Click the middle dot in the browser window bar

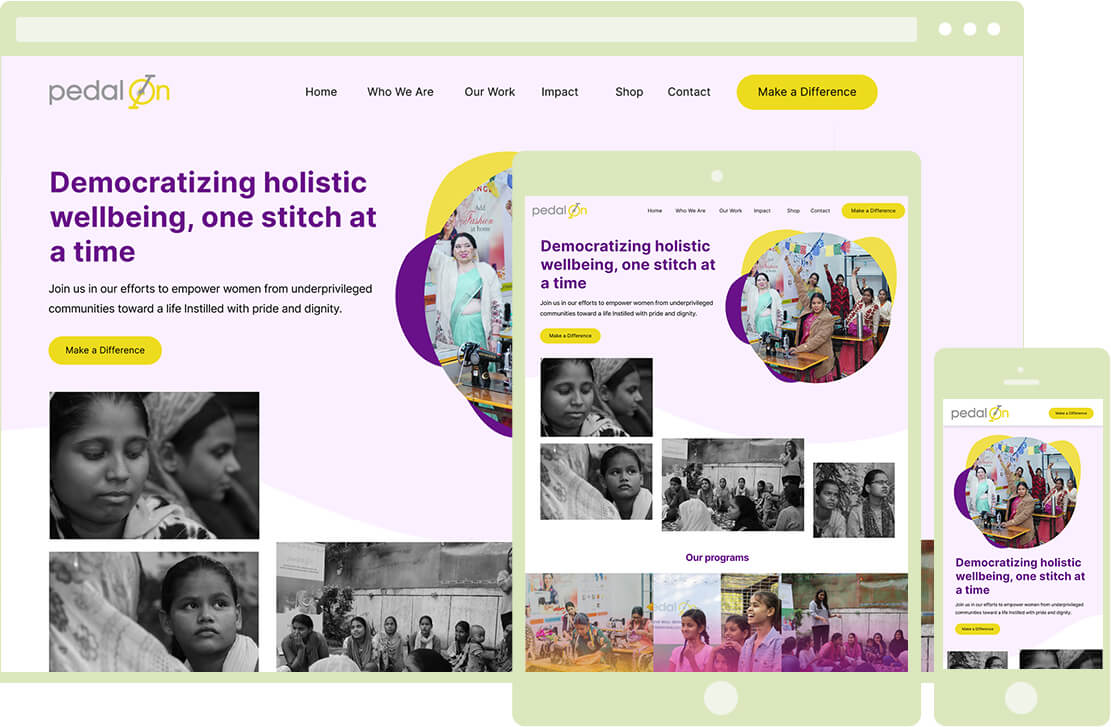tap(969, 29)
